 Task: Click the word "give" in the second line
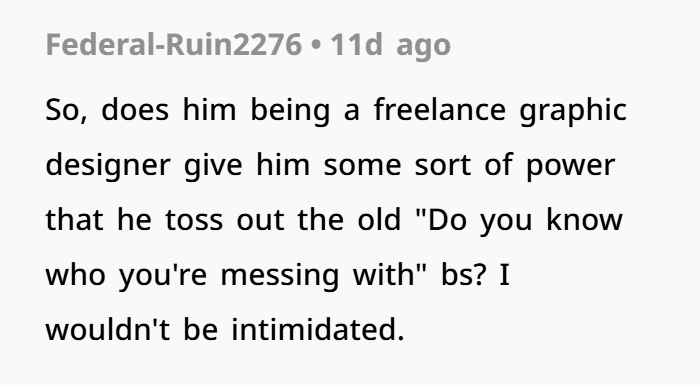click(x=213, y=166)
